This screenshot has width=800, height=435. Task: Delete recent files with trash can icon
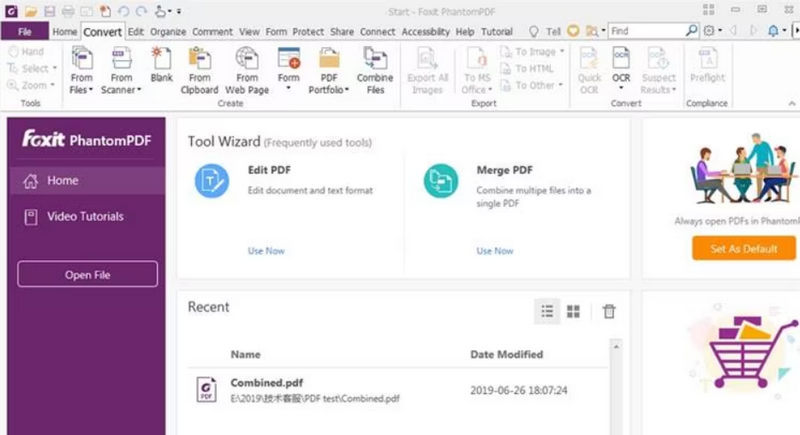tap(609, 311)
